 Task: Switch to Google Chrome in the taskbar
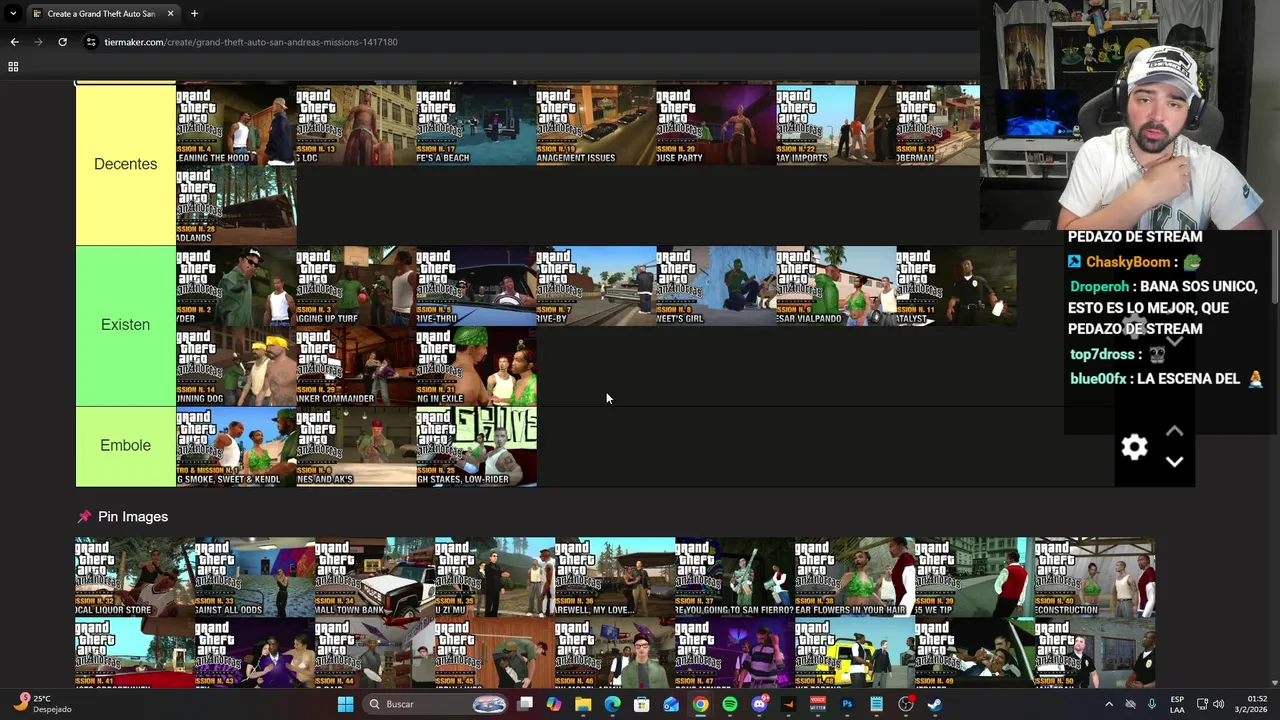coord(700,704)
